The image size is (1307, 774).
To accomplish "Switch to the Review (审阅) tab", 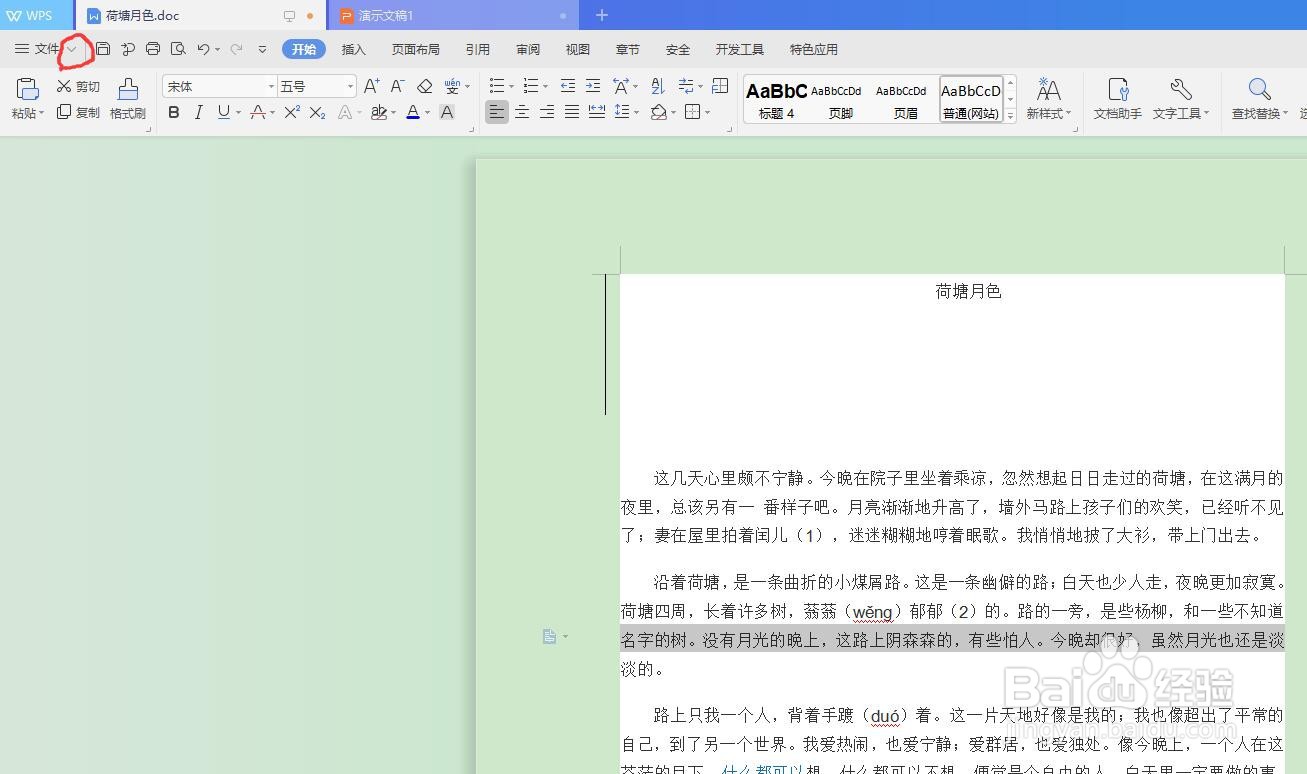I will (x=528, y=49).
